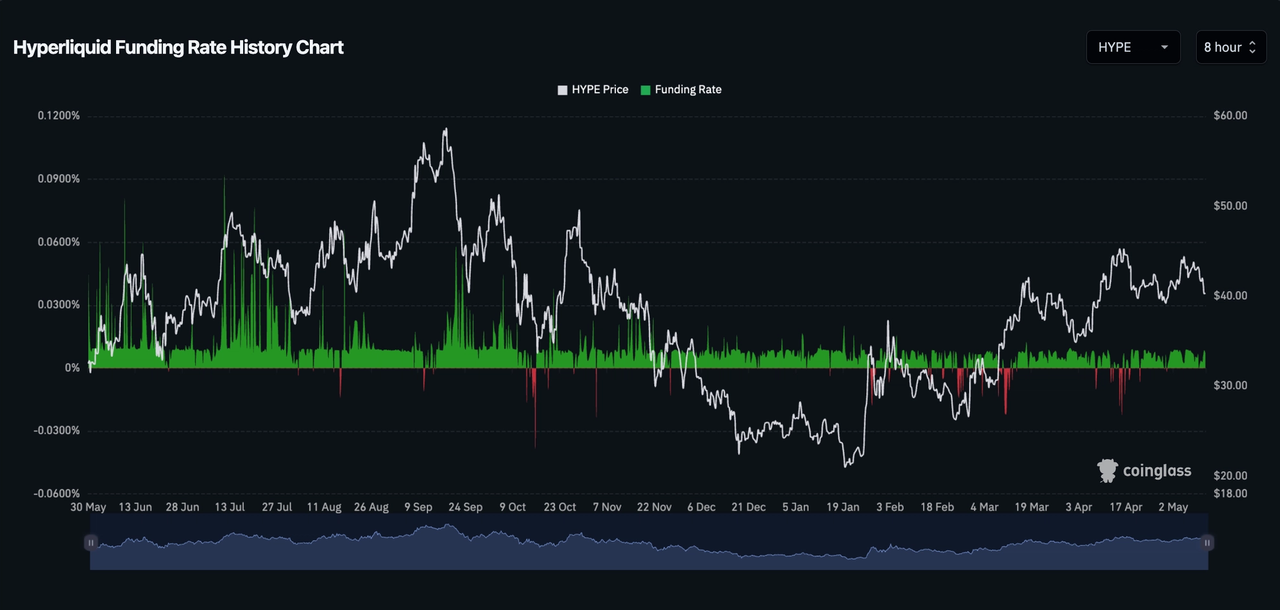The width and height of the screenshot is (1280, 610).
Task: Click the $20.00 price axis label
Action: [1229, 476]
